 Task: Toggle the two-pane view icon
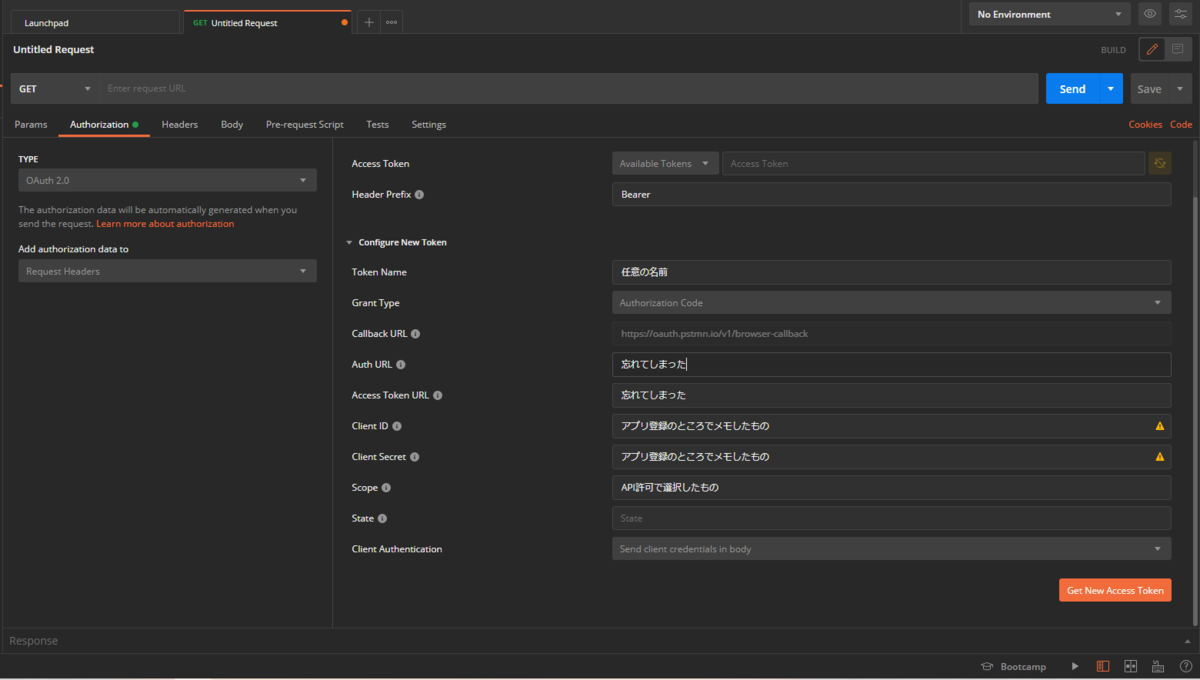pos(1131,666)
